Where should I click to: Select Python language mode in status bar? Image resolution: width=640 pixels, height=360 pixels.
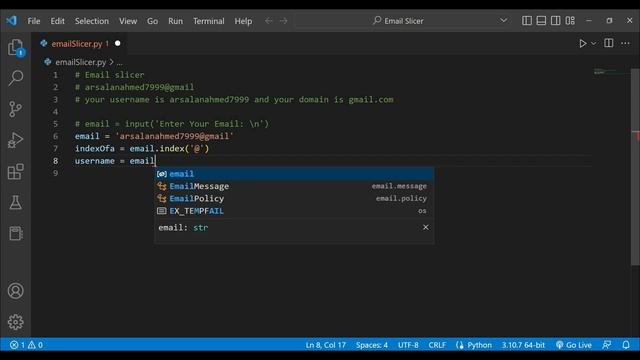480,345
